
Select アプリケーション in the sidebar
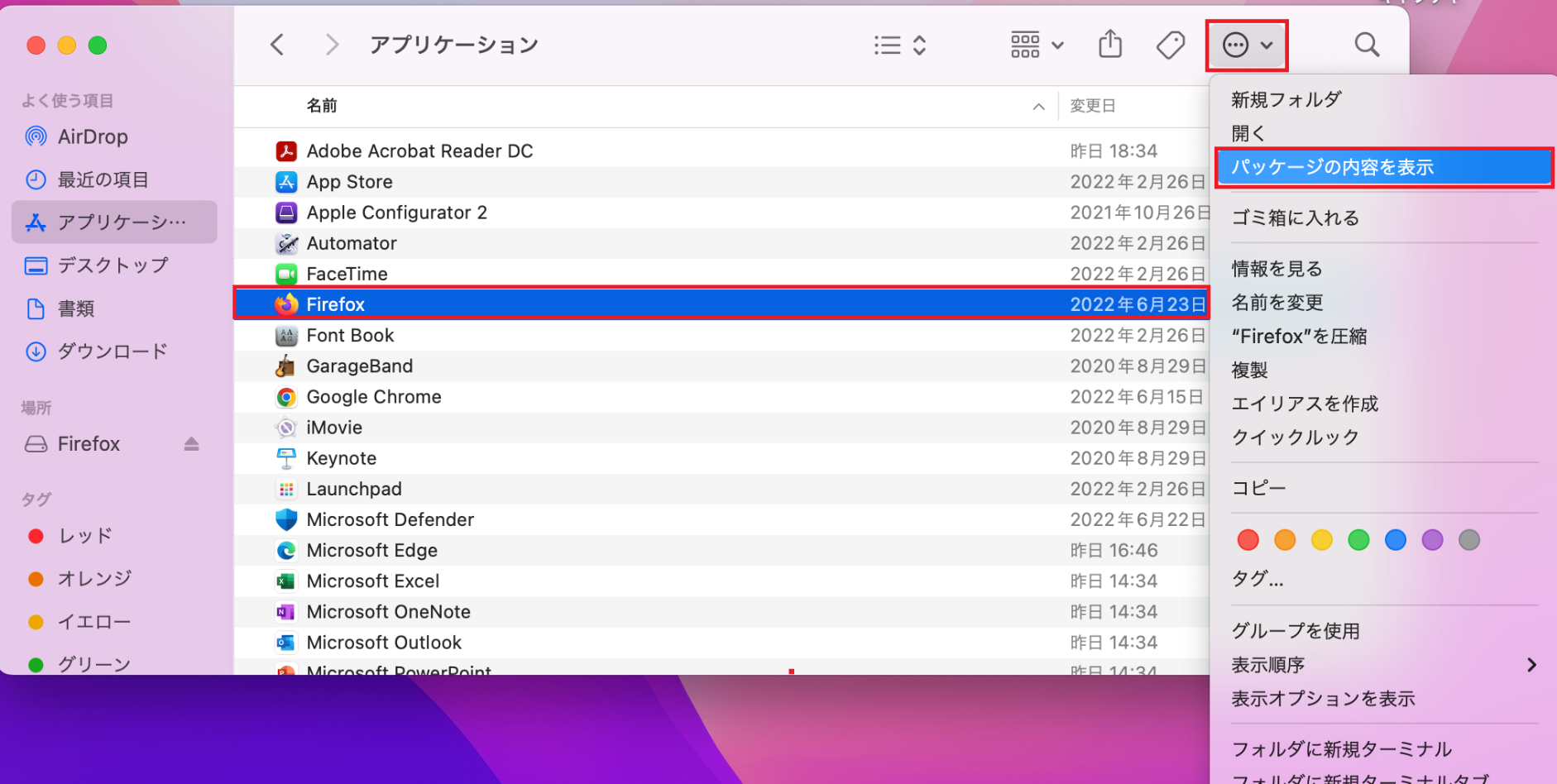tap(114, 222)
